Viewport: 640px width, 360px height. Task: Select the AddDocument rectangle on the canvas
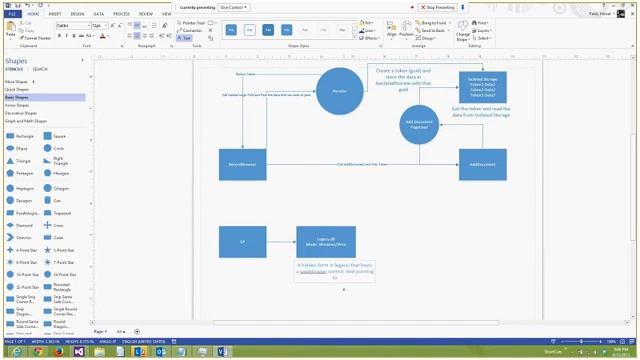click(x=482, y=164)
